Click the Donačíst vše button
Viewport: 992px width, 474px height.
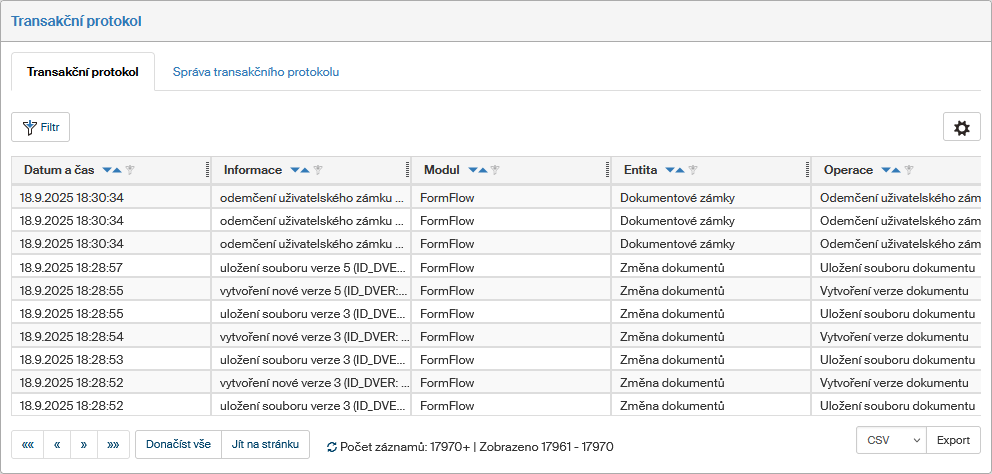click(x=179, y=444)
